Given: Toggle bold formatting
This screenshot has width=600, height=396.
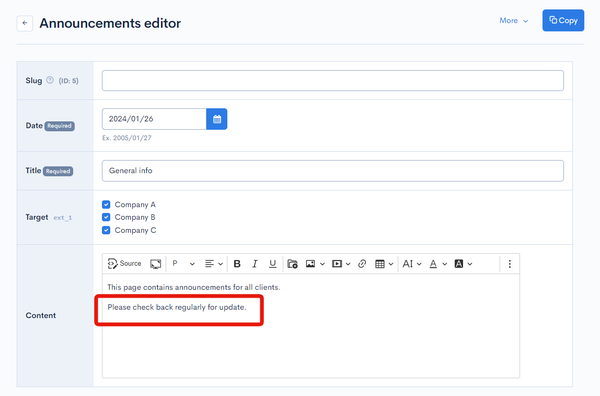Looking at the screenshot, I should 237,264.
